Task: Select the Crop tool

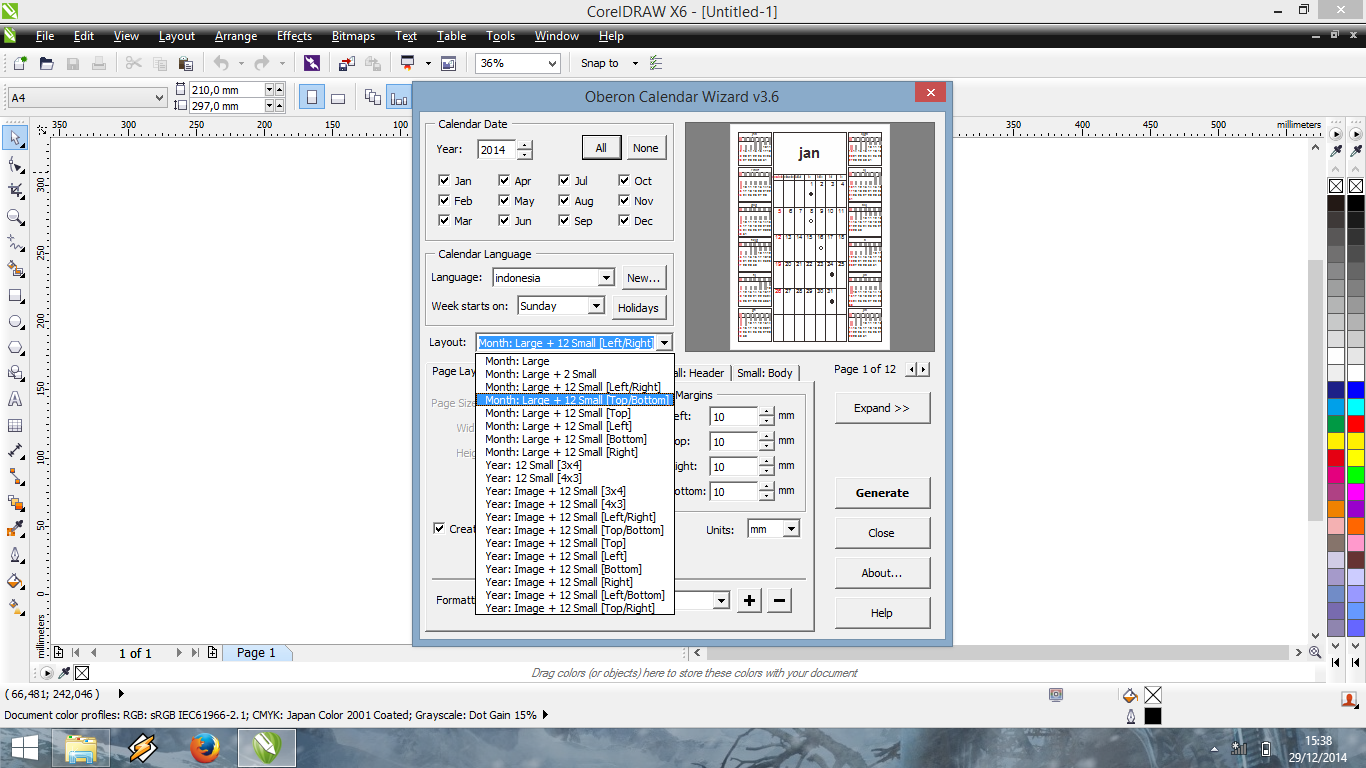Action: pos(15,190)
